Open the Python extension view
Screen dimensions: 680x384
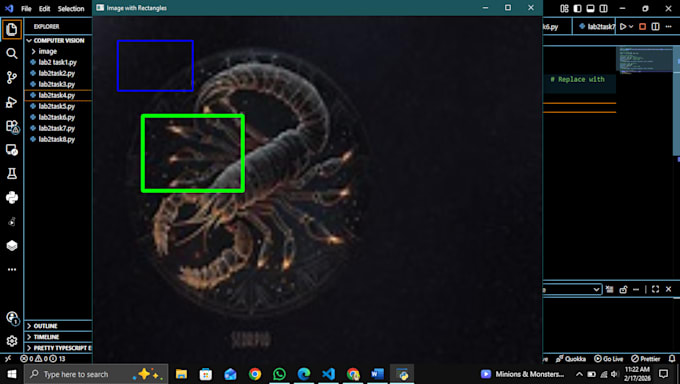point(12,197)
